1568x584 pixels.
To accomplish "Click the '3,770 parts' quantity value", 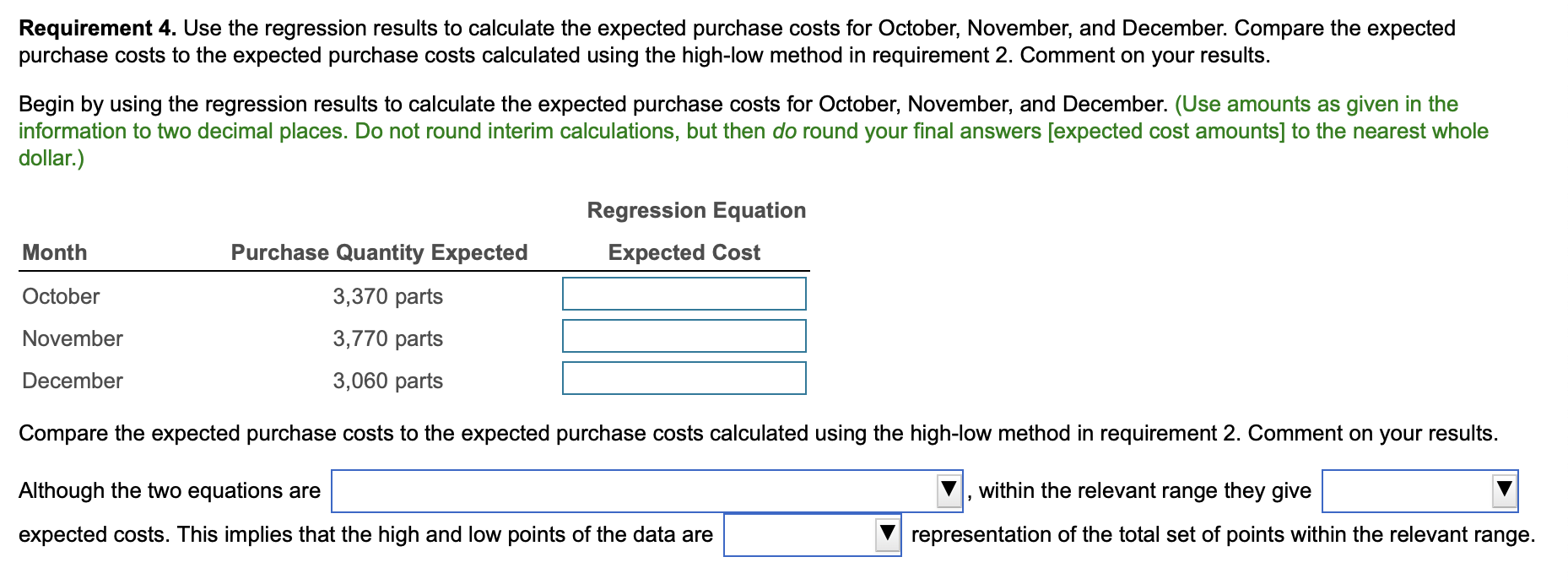I will tap(387, 338).
